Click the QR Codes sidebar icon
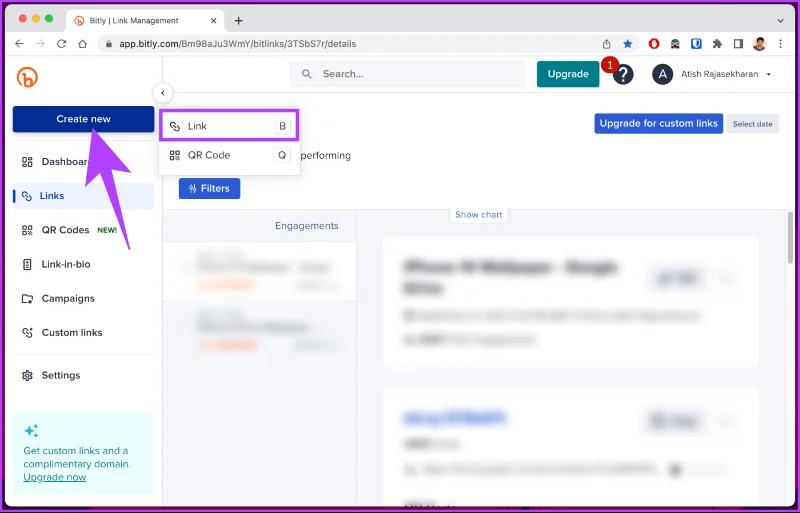 [27, 230]
